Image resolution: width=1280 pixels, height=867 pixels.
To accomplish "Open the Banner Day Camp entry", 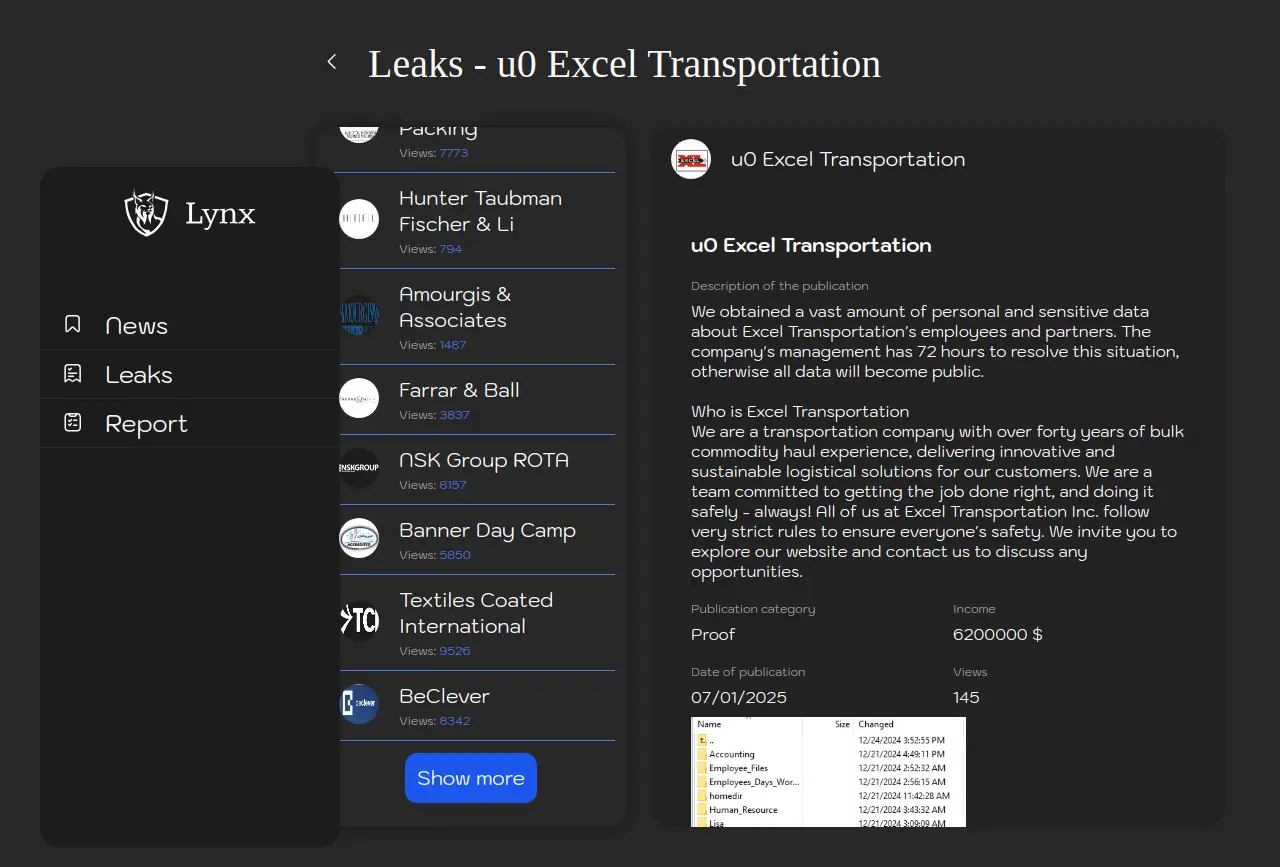I will coord(487,531).
